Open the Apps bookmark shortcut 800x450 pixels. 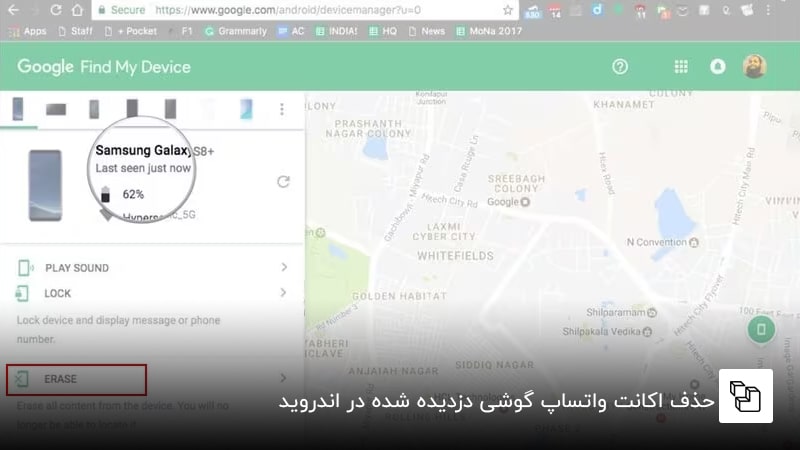click(28, 31)
